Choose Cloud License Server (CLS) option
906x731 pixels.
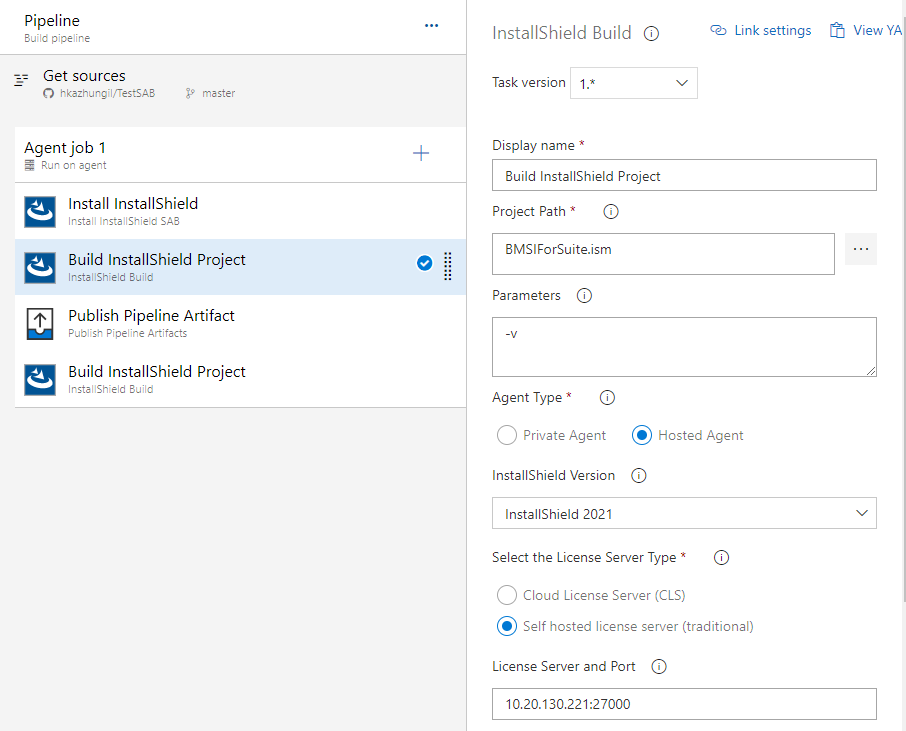(x=507, y=595)
